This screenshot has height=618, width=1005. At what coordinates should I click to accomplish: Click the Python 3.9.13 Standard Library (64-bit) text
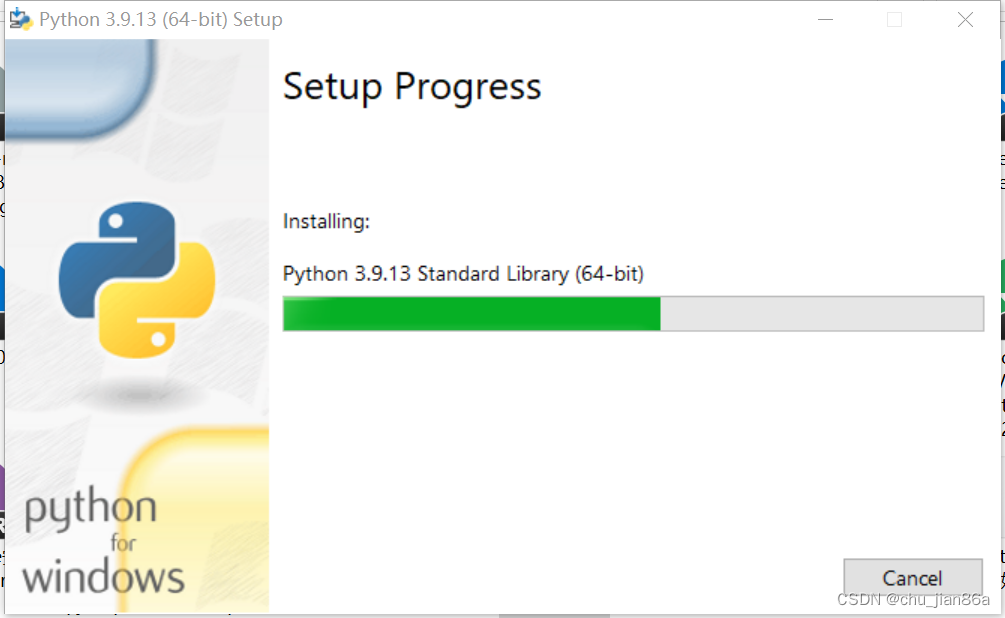[x=463, y=274]
